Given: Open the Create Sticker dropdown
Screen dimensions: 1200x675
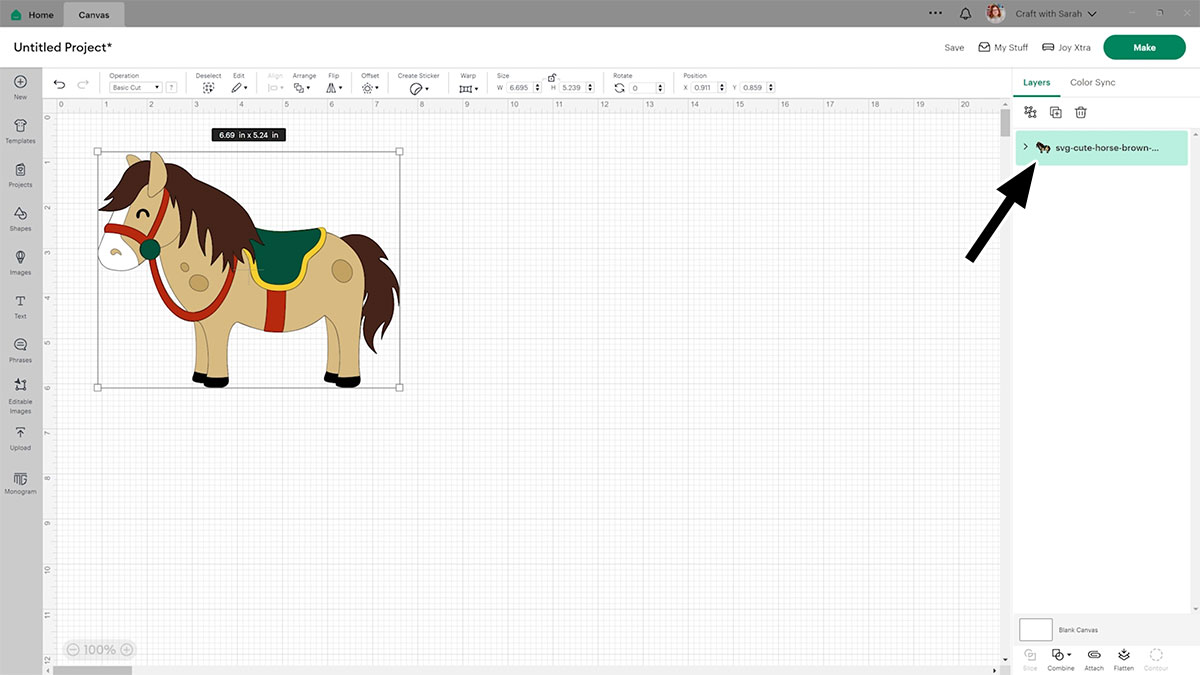Looking at the screenshot, I should [419, 88].
